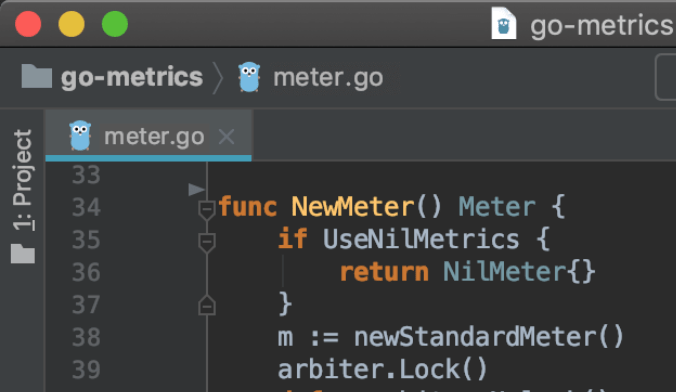Close the meter.go editor tab
The image size is (676, 392).
pyautogui.click(x=226, y=137)
